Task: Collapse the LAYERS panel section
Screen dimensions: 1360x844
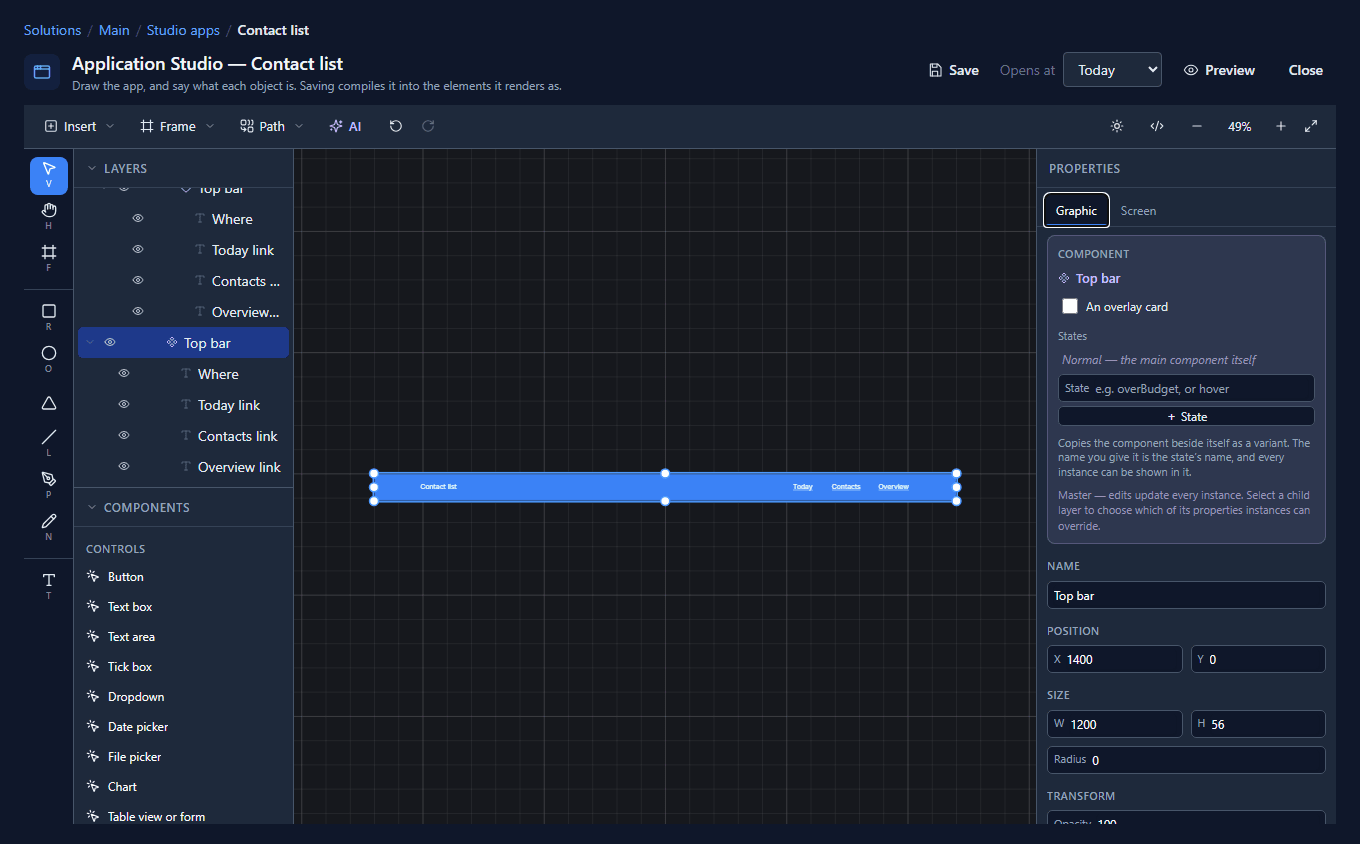Action: pyautogui.click(x=92, y=169)
